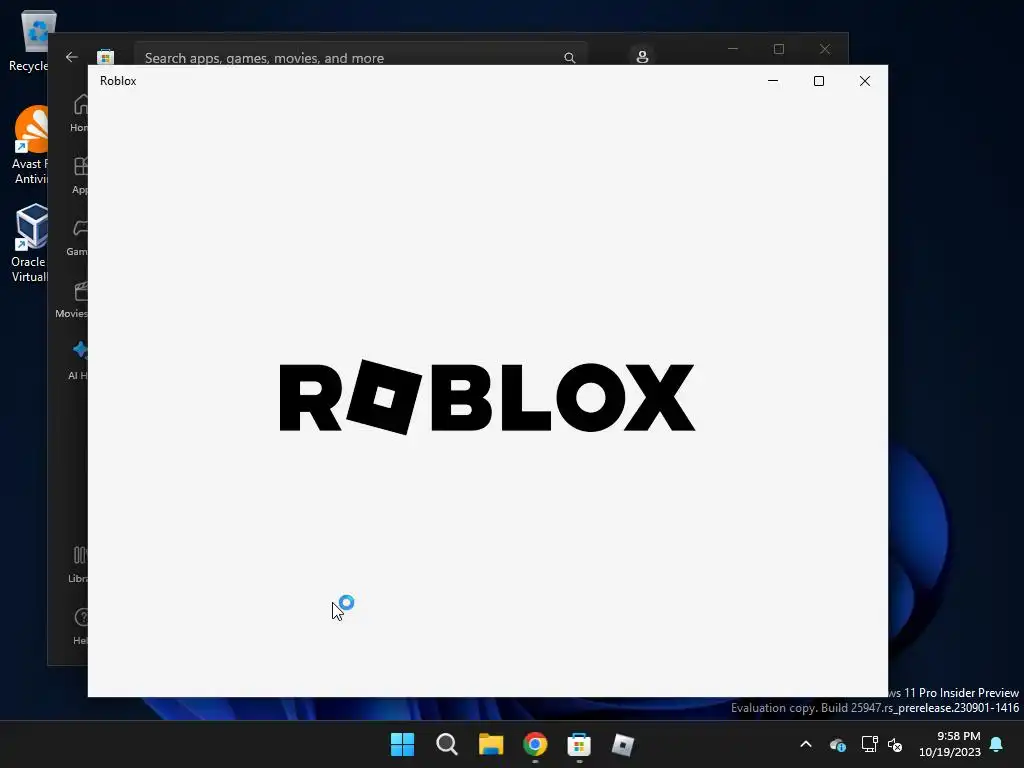This screenshot has height=768, width=1024.
Task: Open AI Hub in the Store sidebar
Action: pos(78,360)
